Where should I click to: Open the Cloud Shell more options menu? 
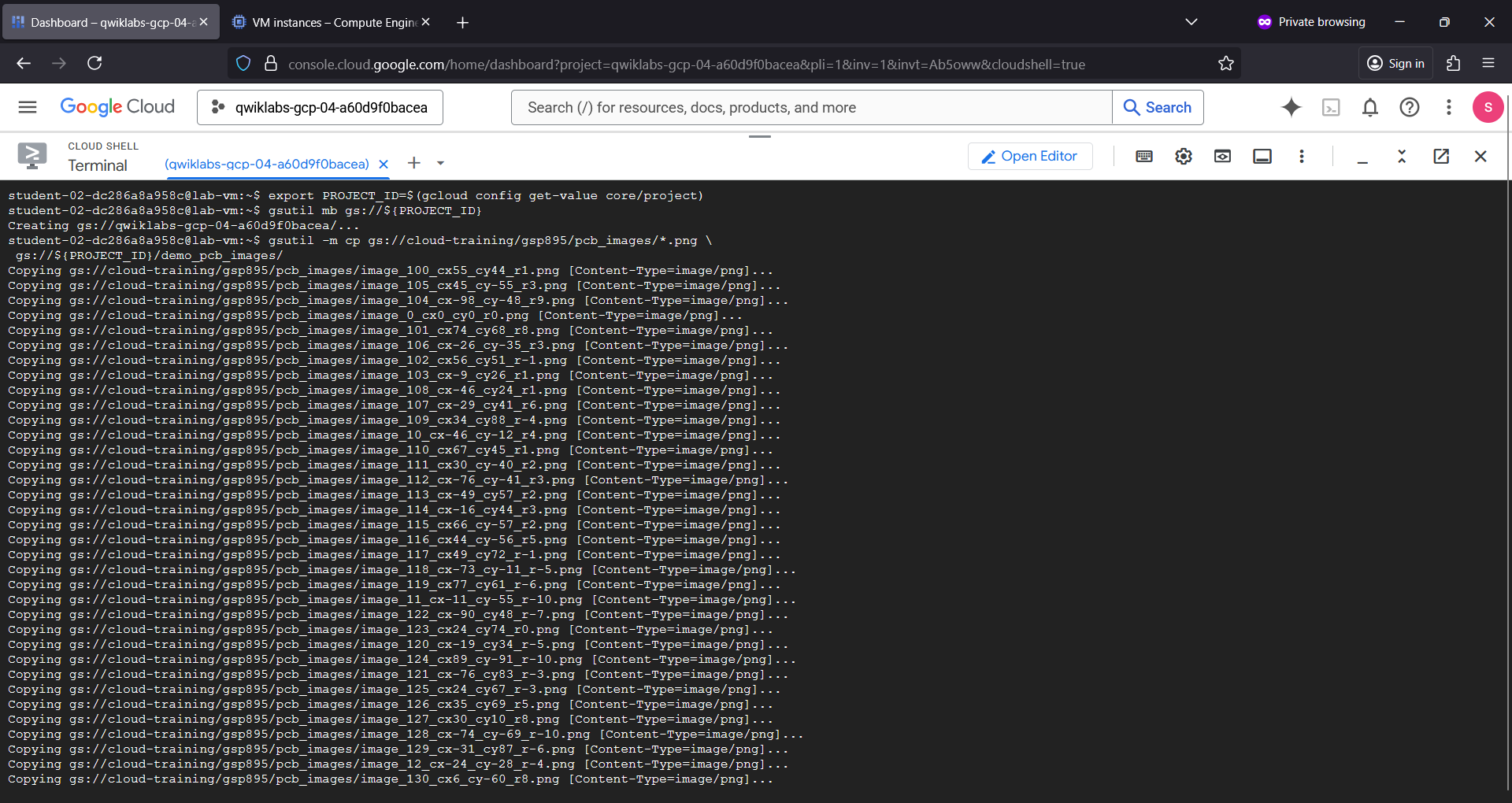point(1302,156)
